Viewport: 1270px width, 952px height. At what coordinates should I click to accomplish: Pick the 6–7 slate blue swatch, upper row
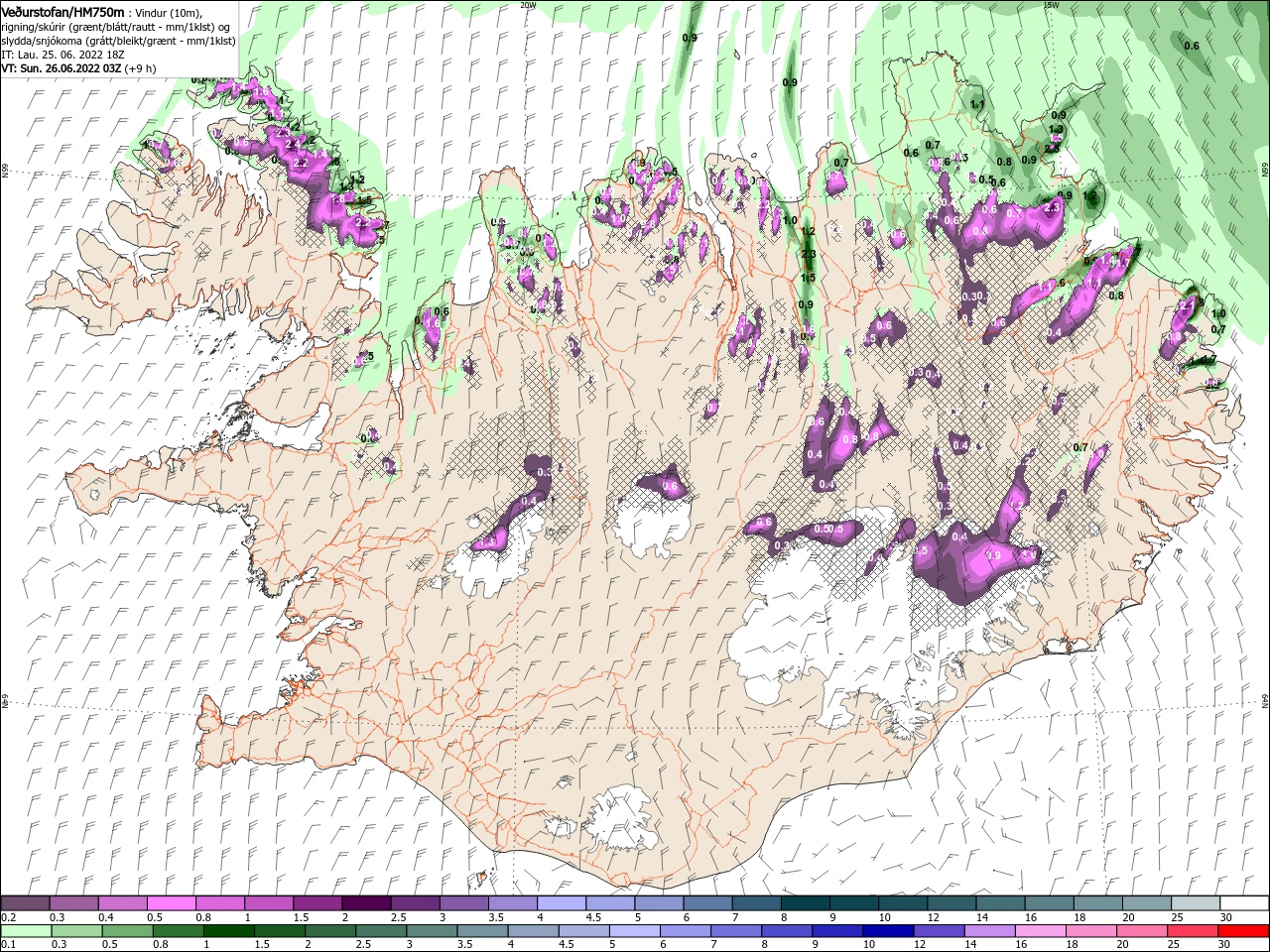click(707, 903)
